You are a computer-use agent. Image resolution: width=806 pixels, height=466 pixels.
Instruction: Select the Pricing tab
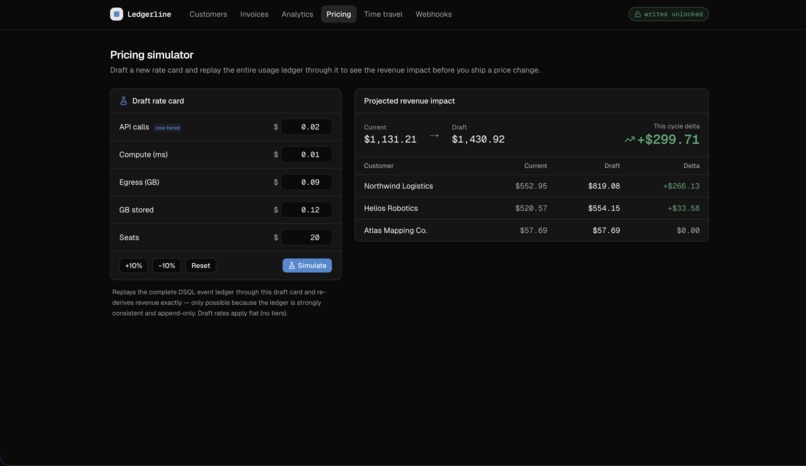coord(339,14)
